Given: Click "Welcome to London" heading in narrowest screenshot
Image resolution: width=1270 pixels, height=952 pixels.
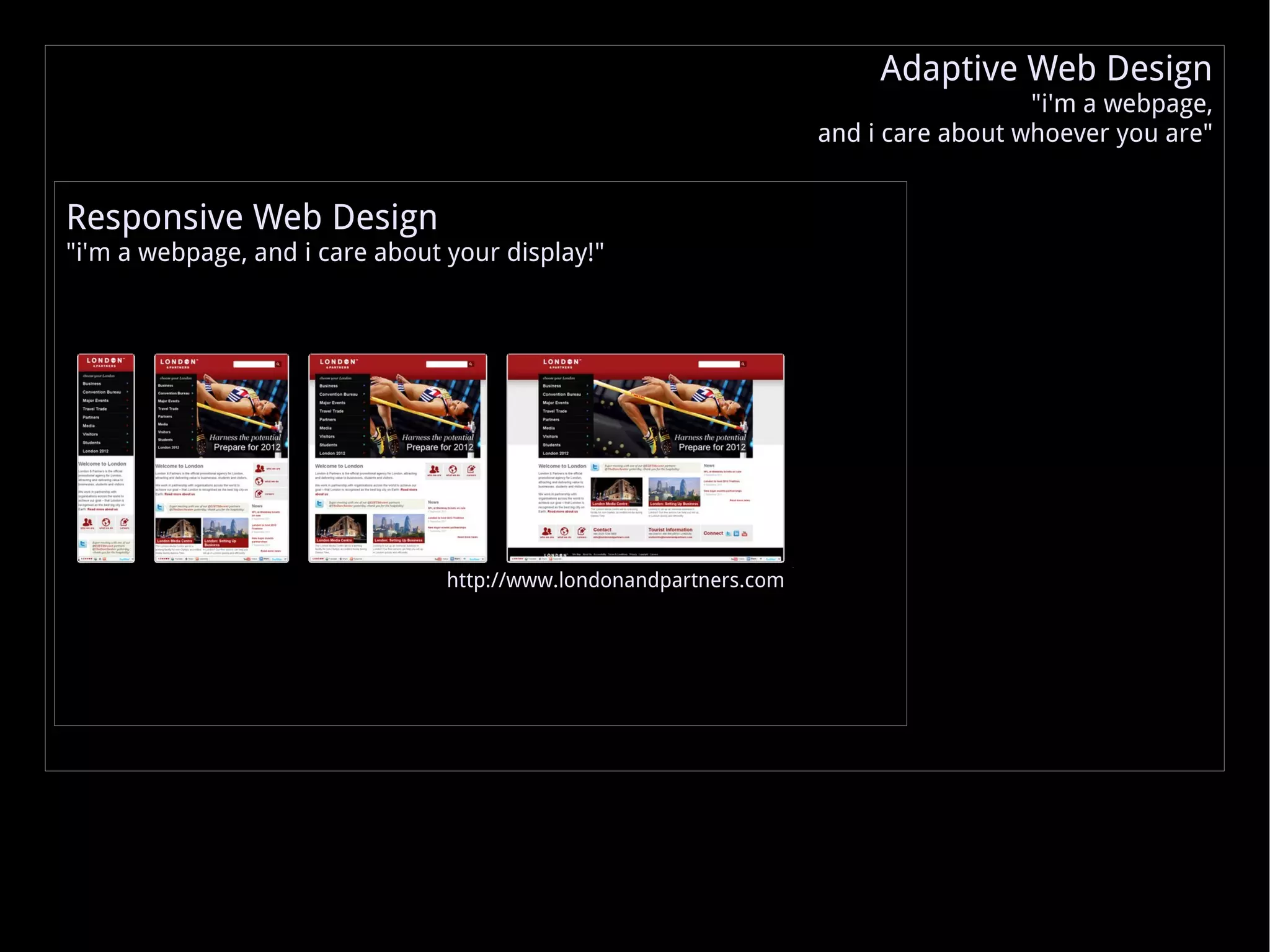Looking at the screenshot, I should [102, 464].
